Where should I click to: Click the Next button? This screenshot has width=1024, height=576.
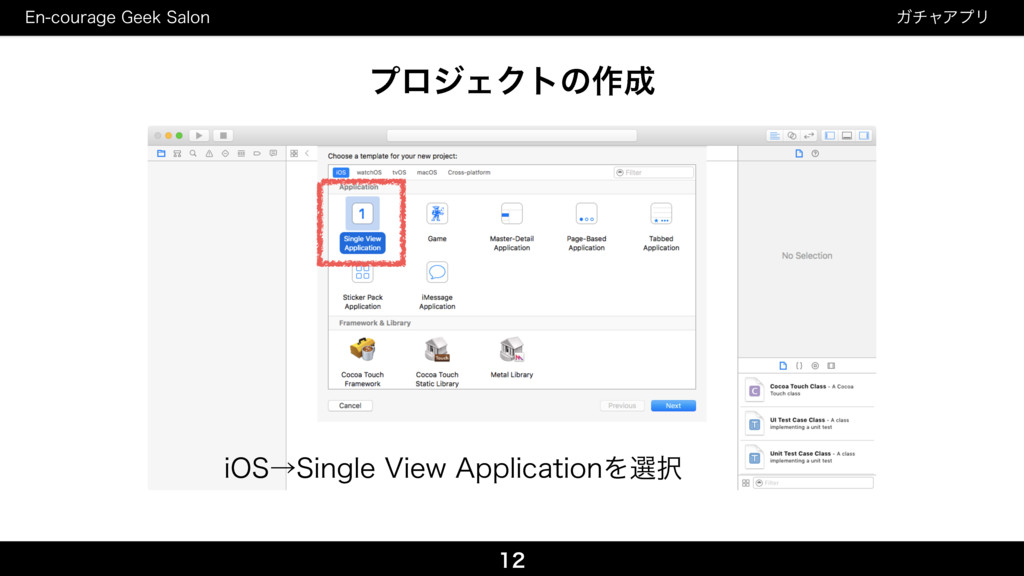pos(673,406)
